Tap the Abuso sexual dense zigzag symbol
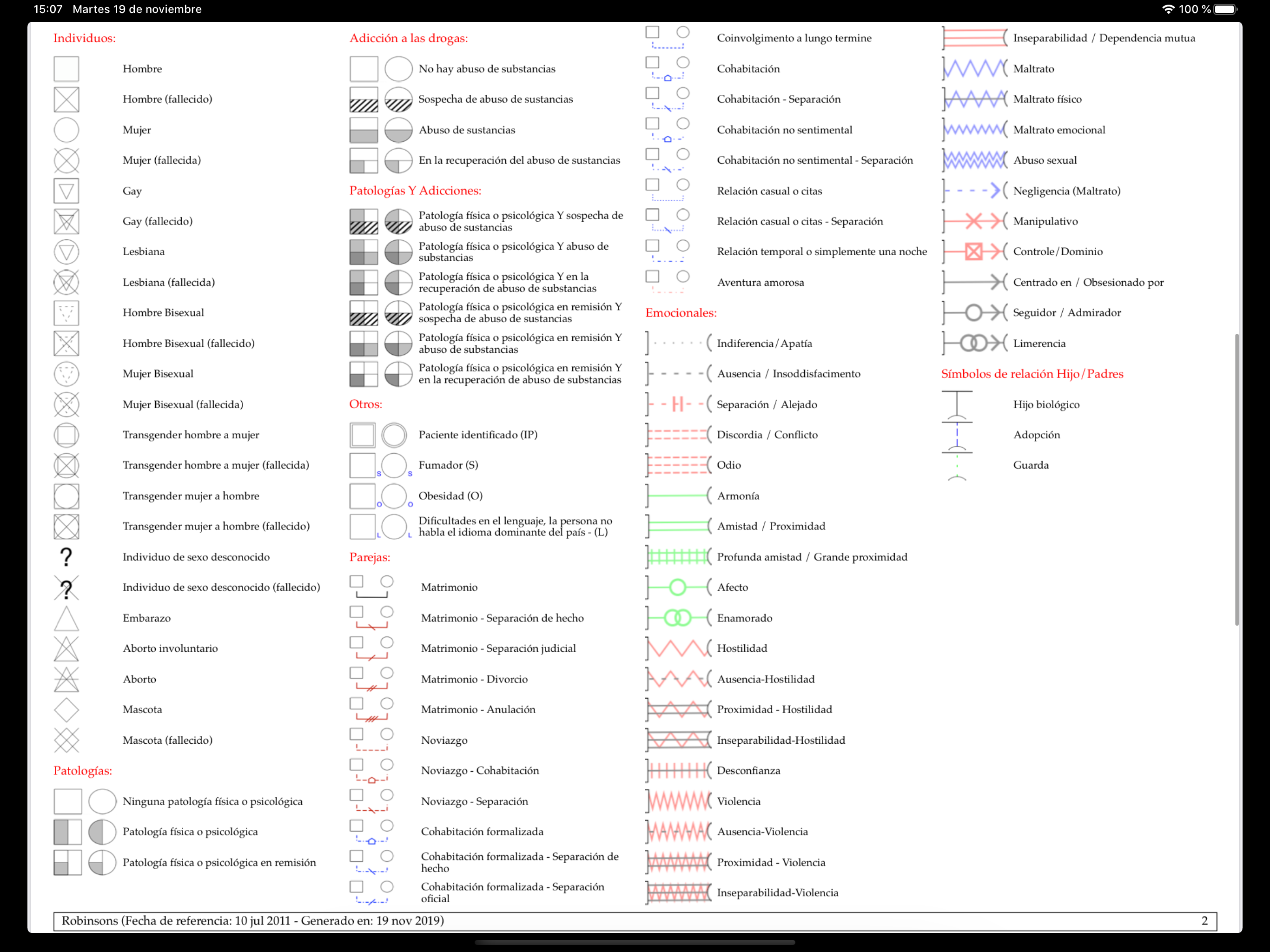Image resolution: width=1270 pixels, height=952 pixels. (x=974, y=160)
